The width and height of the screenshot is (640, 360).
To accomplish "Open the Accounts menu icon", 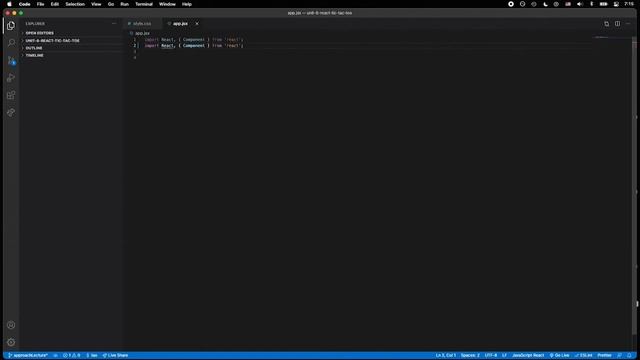I will 11,325.
